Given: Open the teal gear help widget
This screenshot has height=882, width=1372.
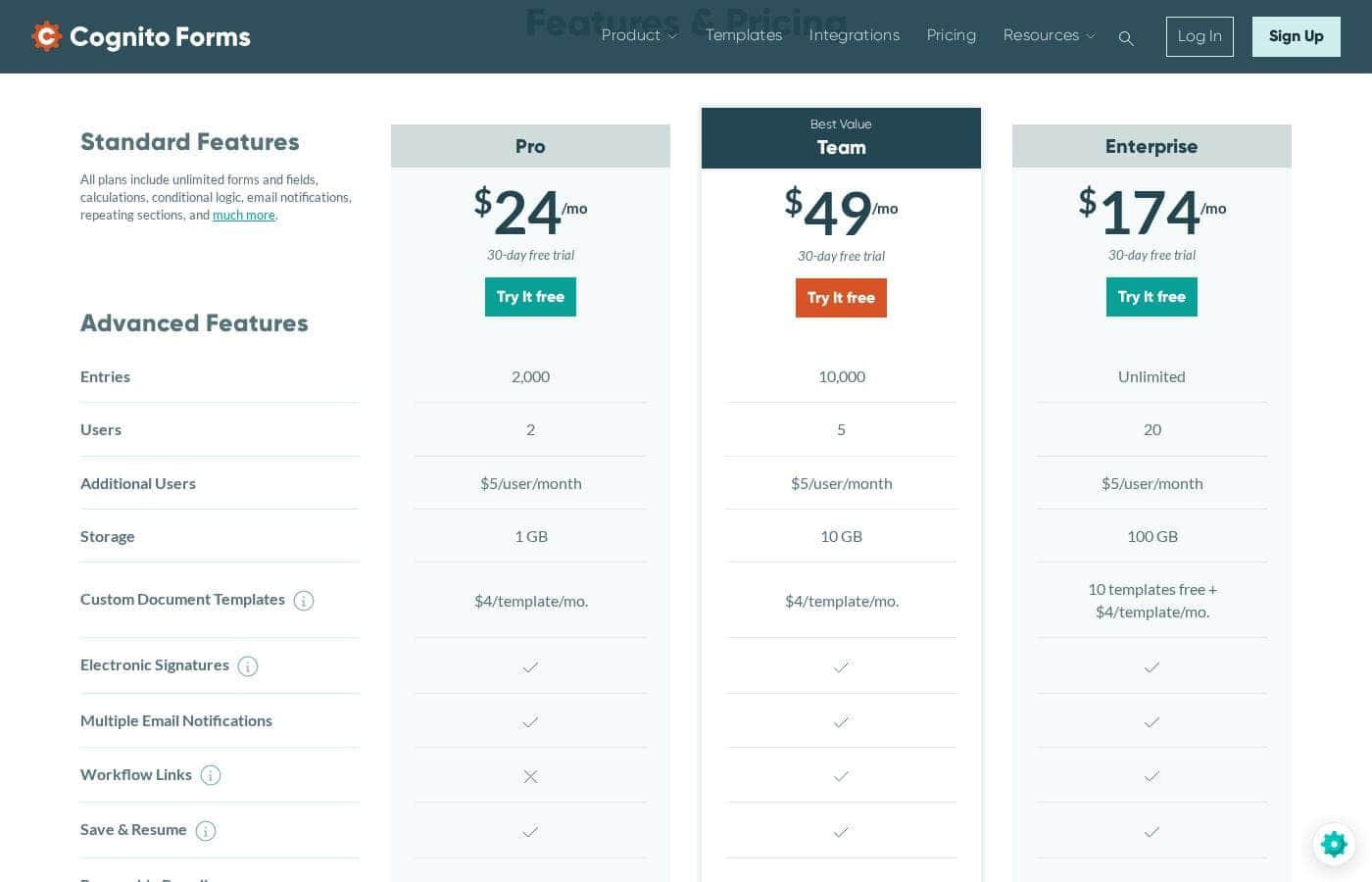Looking at the screenshot, I should click(x=1334, y=844).
